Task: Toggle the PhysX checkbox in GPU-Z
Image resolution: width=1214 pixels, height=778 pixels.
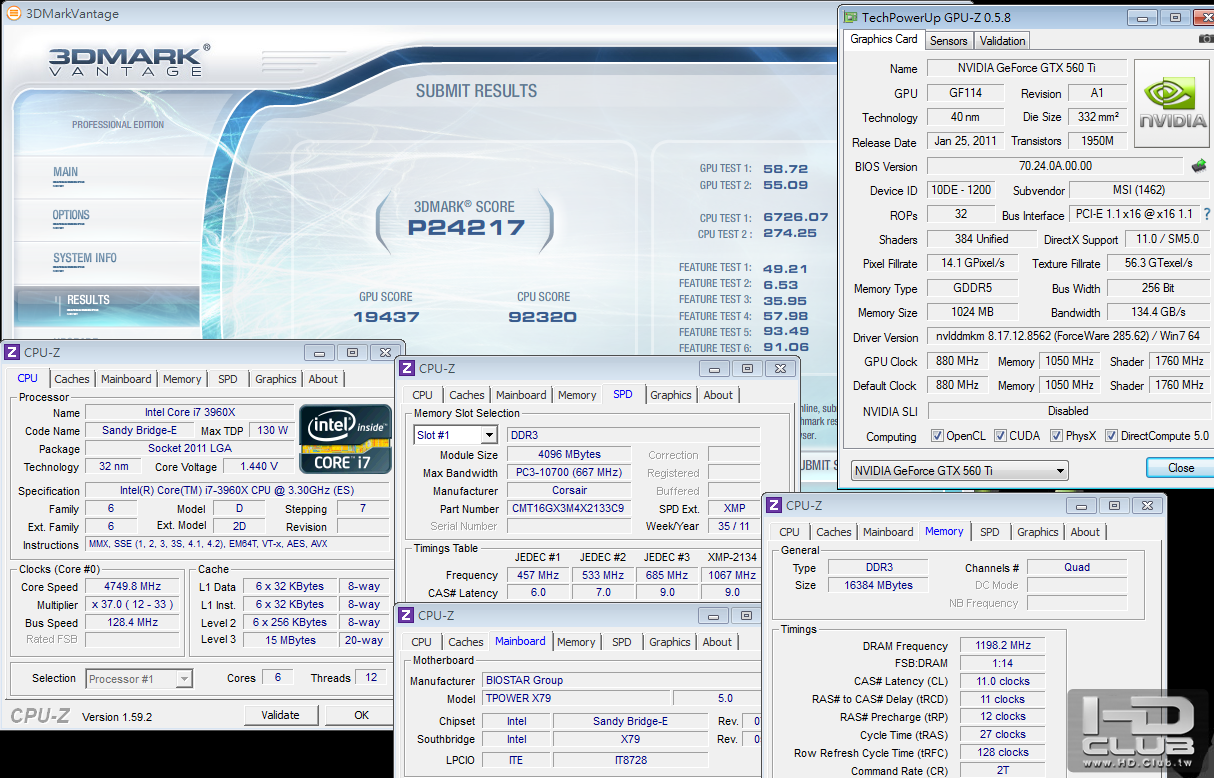Action: point(1056,436)
